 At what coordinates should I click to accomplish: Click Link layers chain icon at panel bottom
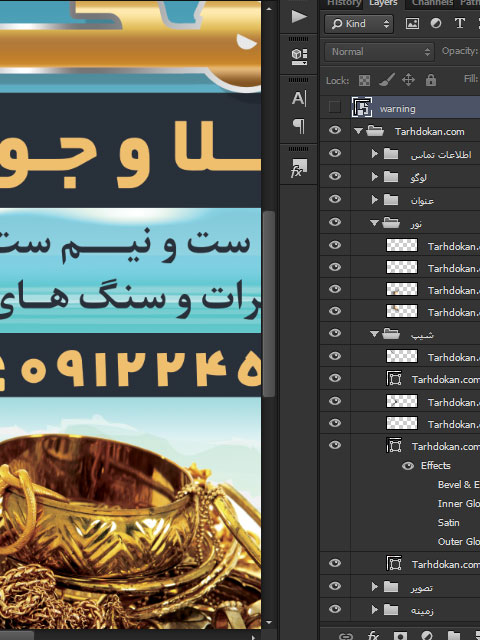346,636
